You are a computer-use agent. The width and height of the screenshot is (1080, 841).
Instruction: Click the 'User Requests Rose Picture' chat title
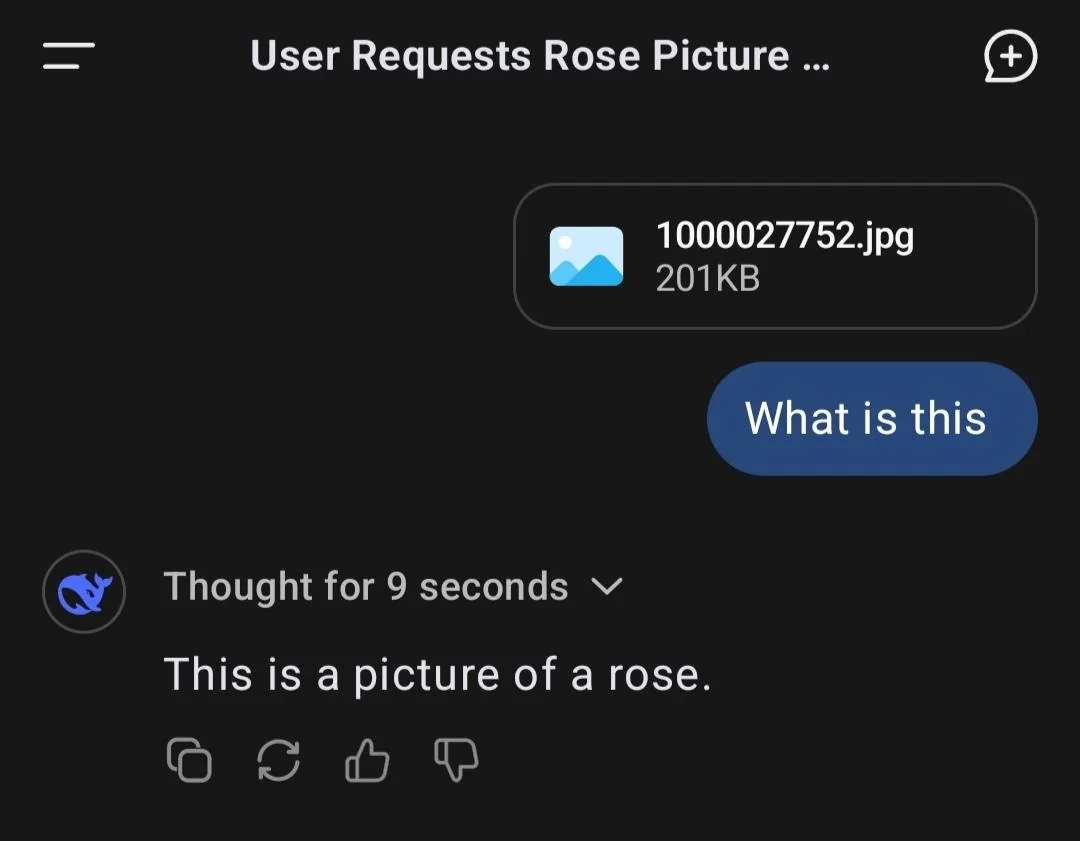click(x=519, y=55)
